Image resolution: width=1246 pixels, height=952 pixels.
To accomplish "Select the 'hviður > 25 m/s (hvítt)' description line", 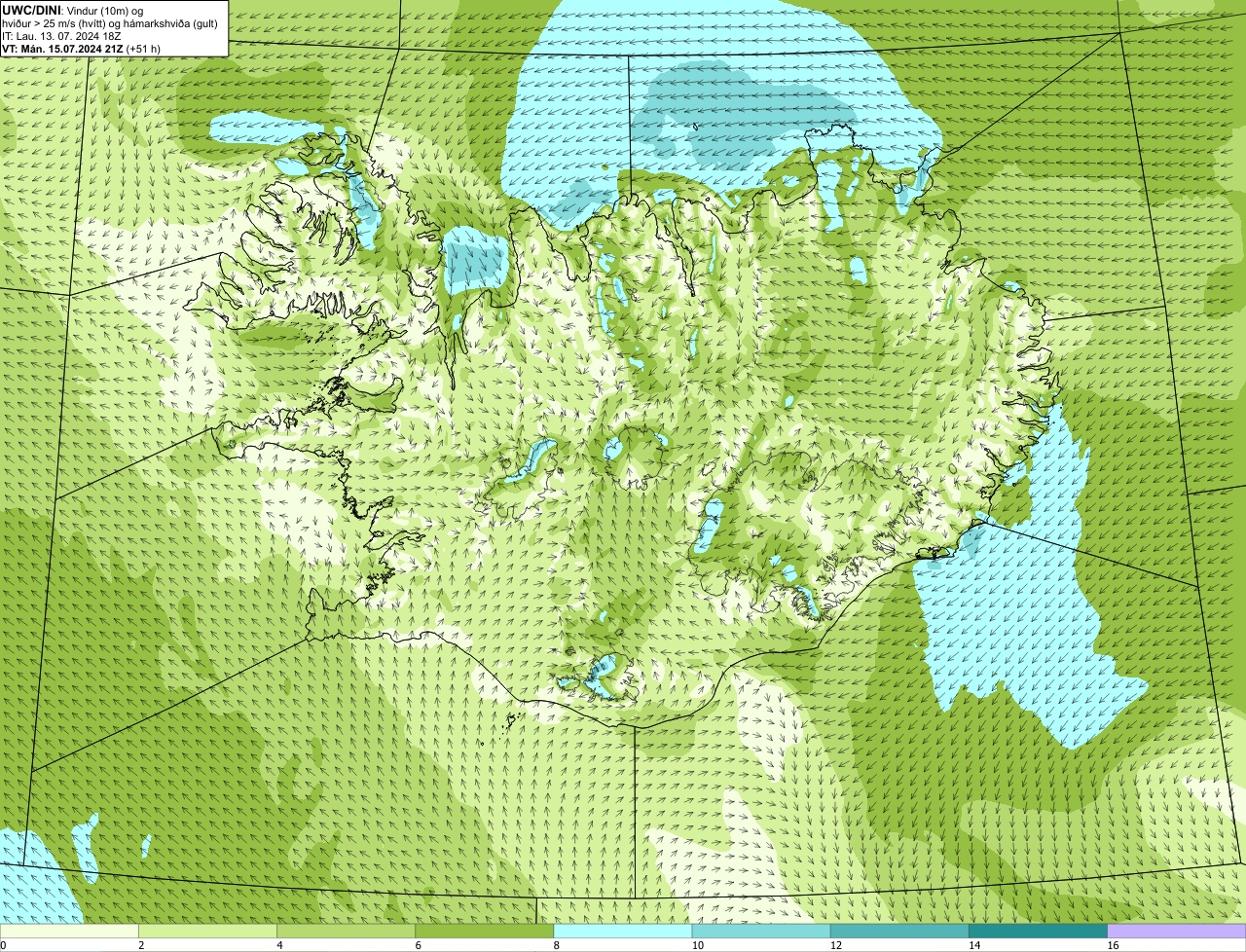I will [x=110, y=22].
